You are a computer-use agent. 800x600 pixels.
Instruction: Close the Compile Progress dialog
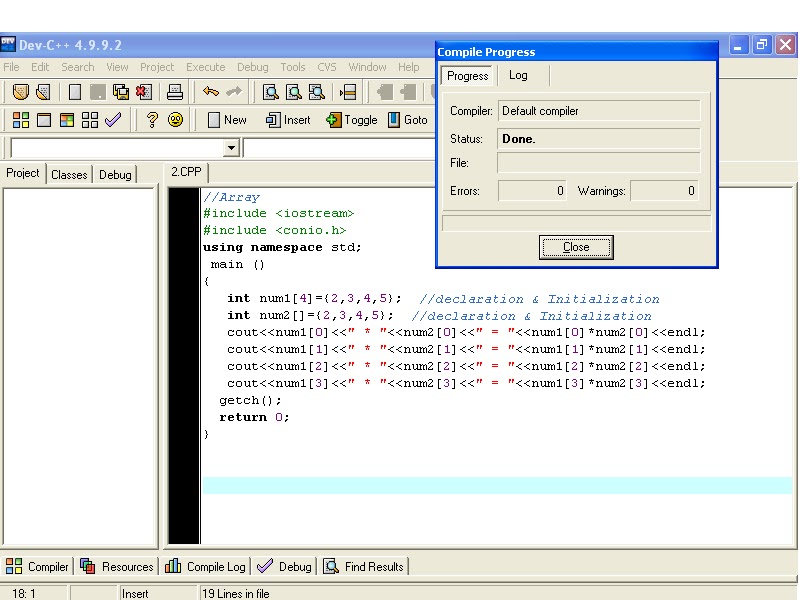pos(576,247)
